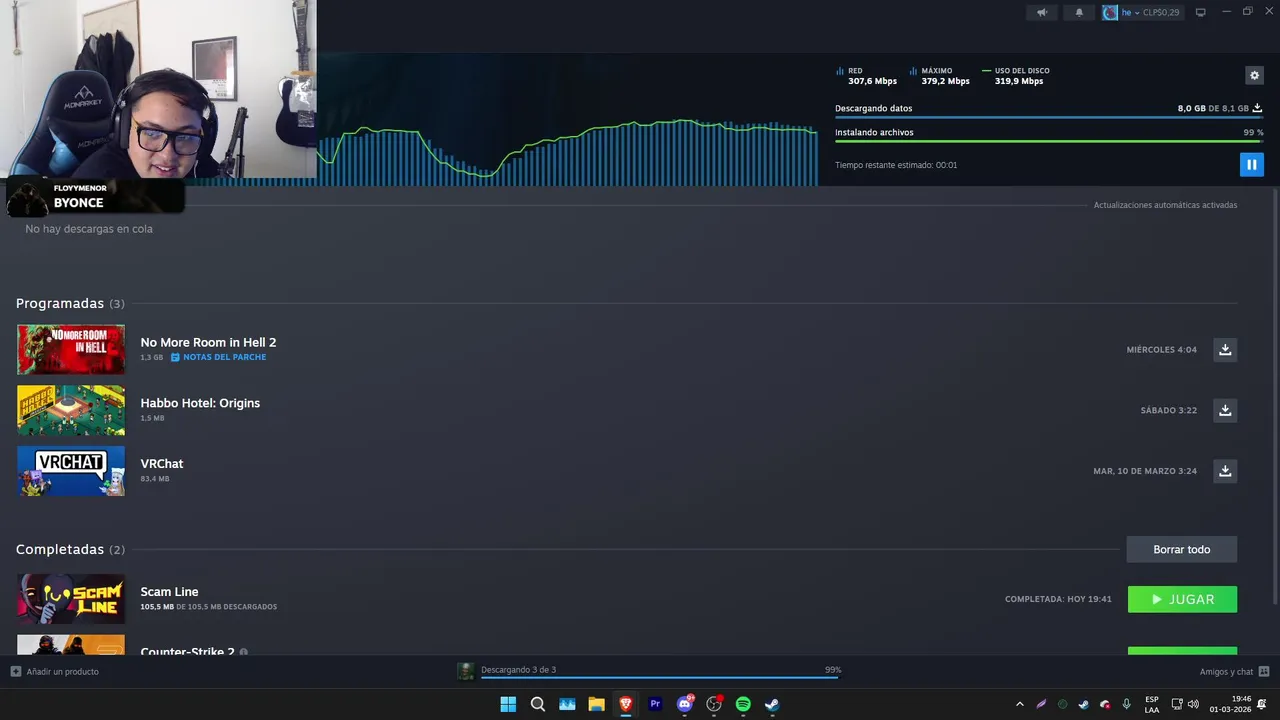Click the Descargando datos progress bar

click(x=1048, y=118)
